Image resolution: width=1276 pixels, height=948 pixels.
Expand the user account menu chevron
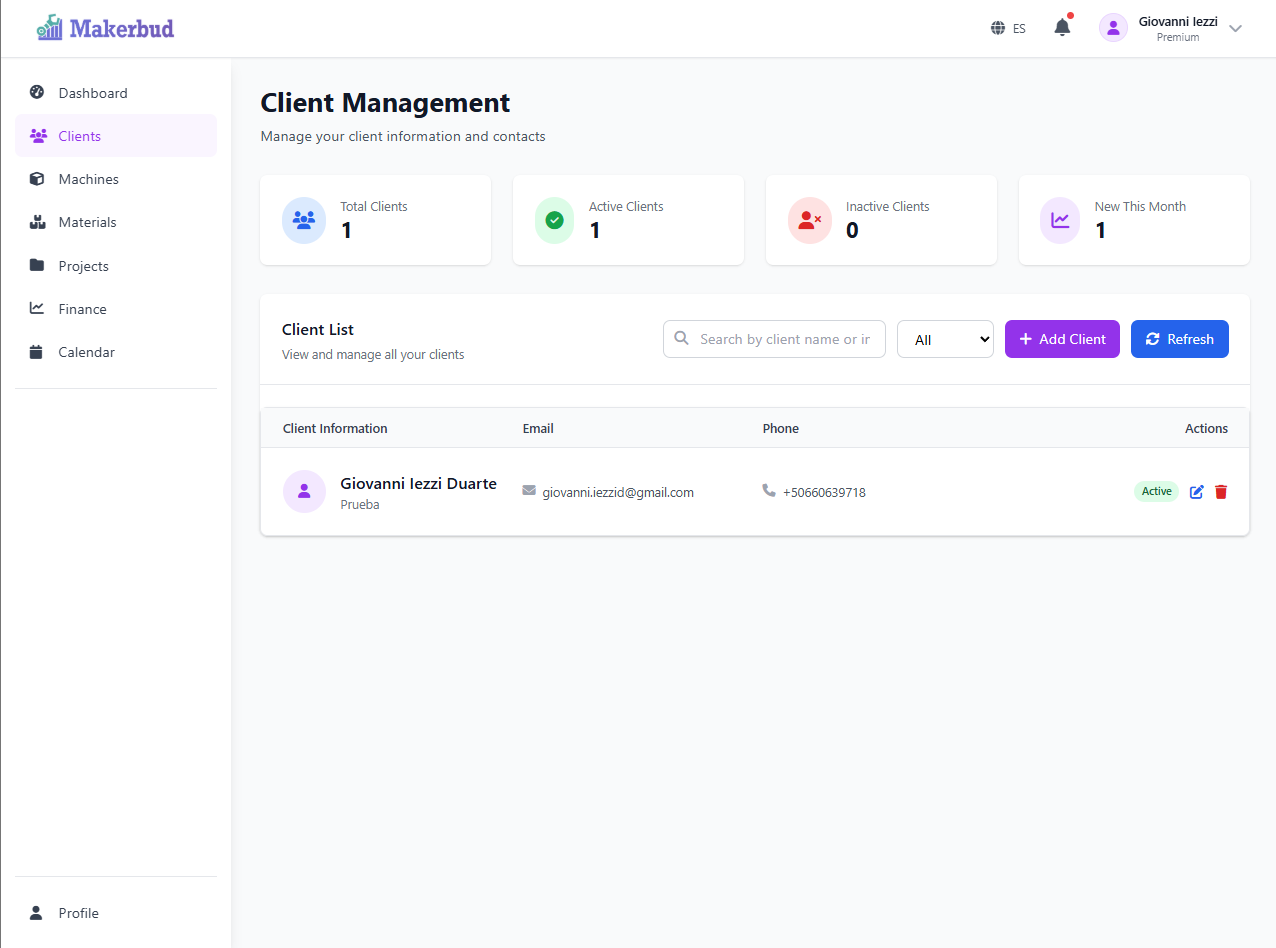pyautogui.click(x=1236, y=28)
